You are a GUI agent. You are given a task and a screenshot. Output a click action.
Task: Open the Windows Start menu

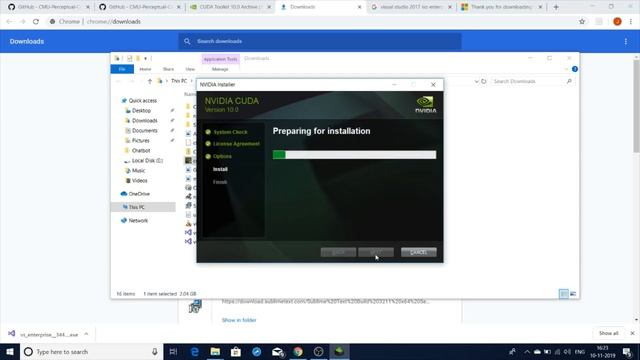(10, 351)
